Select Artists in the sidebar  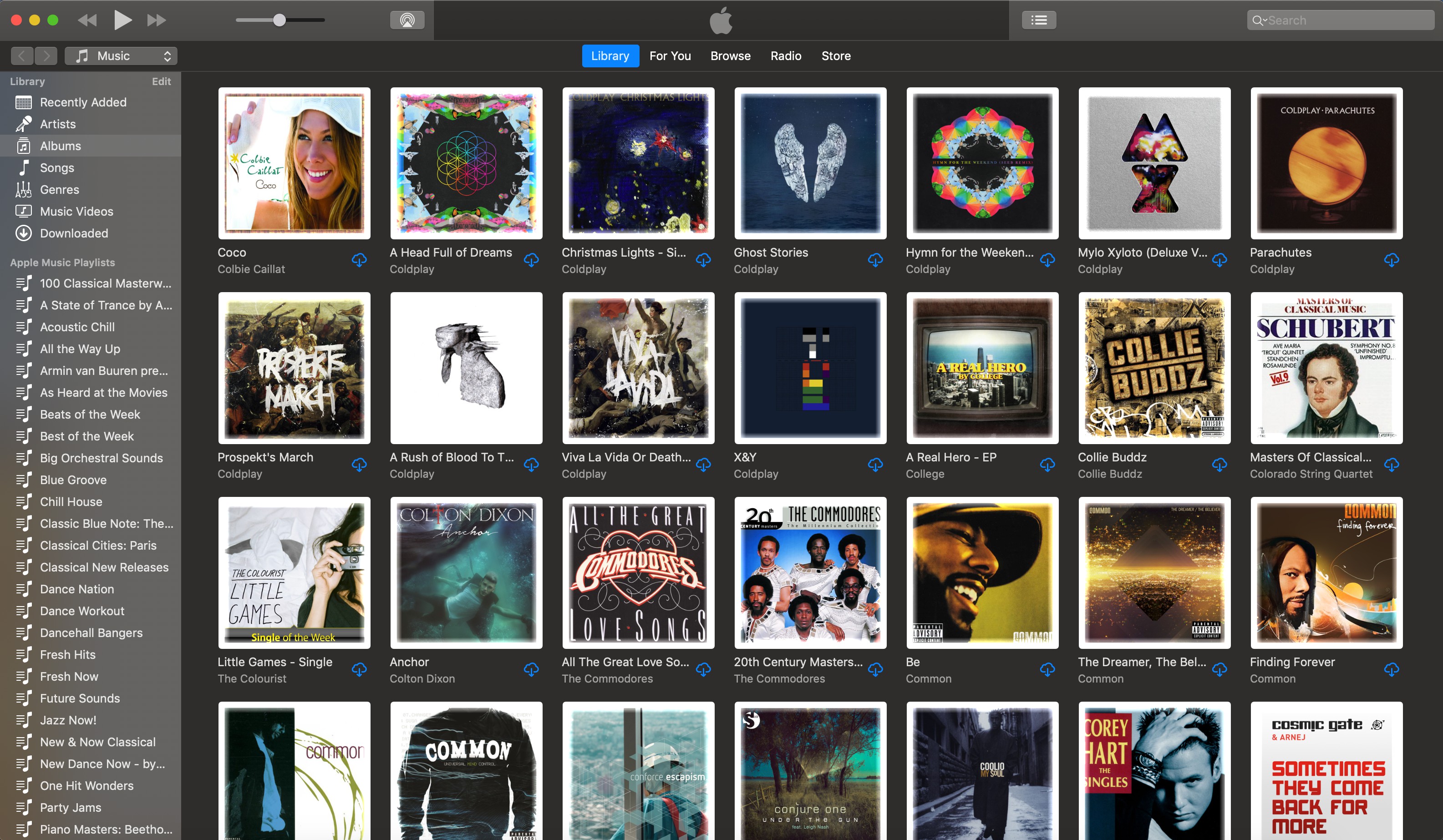point(91,124)
